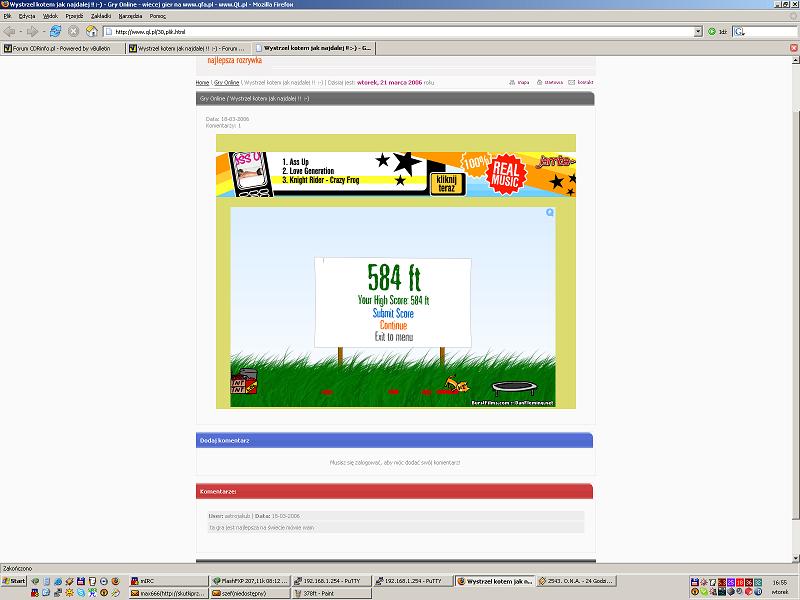The height and width of the screenshot is (600, 800).
Task: Switch to Forum CDRinfo.pl tab
Action: (x=62, y=48)
